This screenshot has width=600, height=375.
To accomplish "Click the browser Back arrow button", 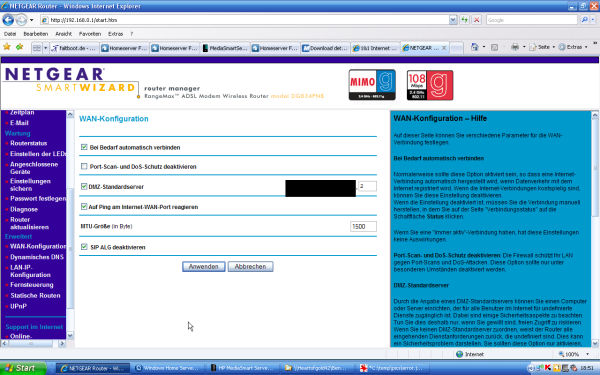I will (8, 20).
